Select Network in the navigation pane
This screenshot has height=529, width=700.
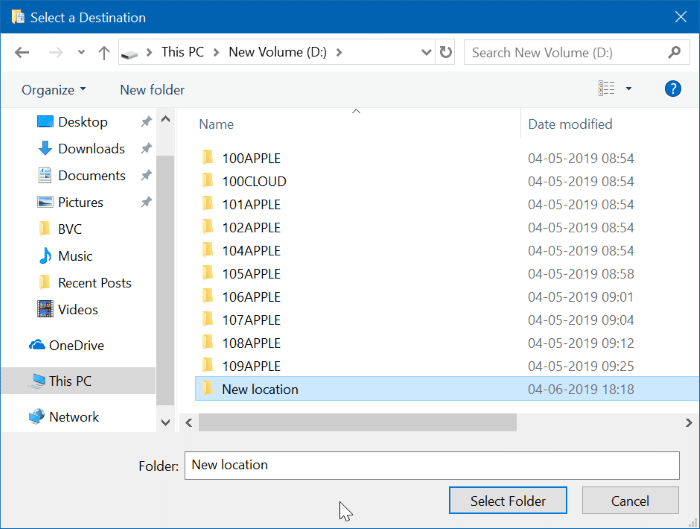coord(74,417)
